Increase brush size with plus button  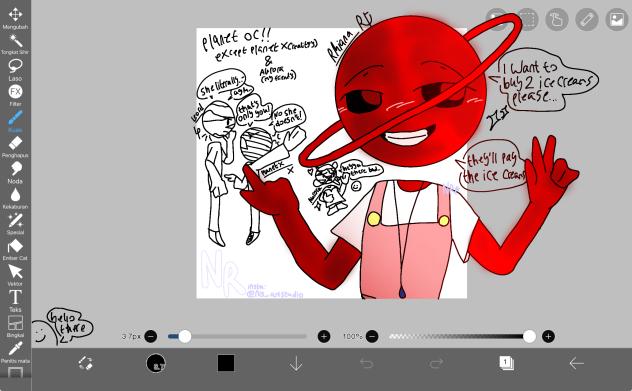(x=324, y=336)
